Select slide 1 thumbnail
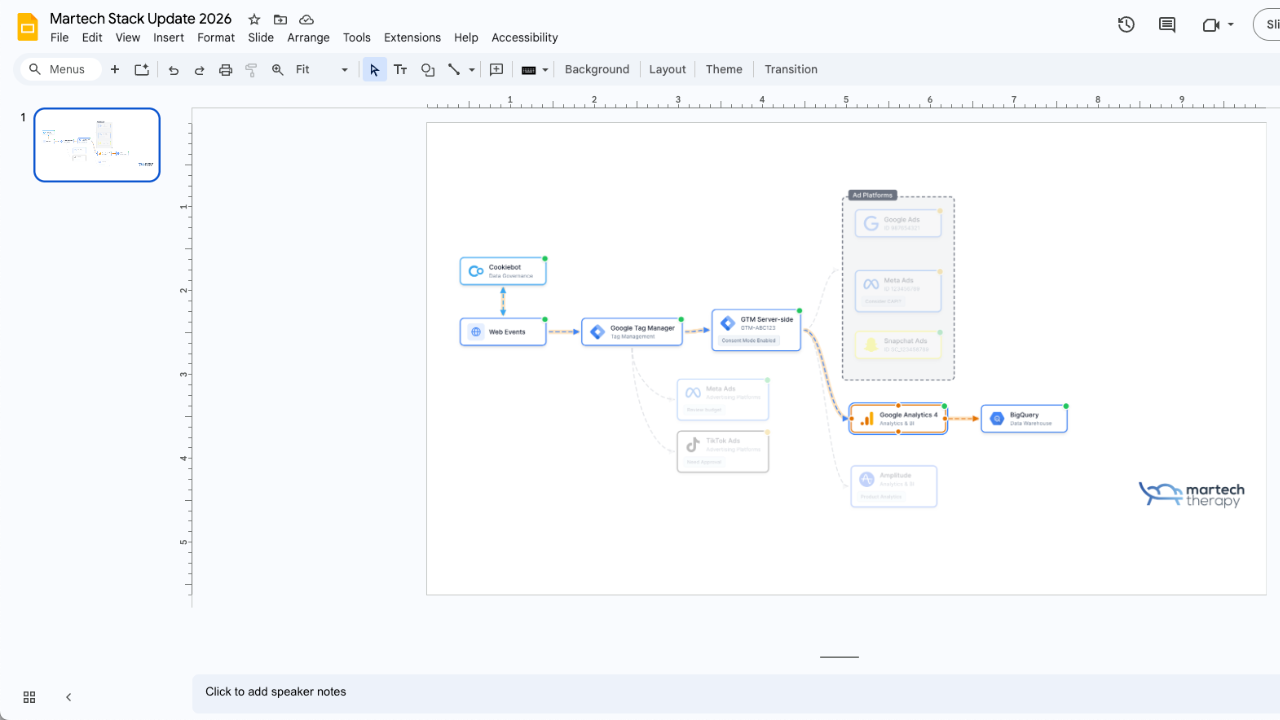Viewport: 1280px width, 720px height. click(96, 144)
